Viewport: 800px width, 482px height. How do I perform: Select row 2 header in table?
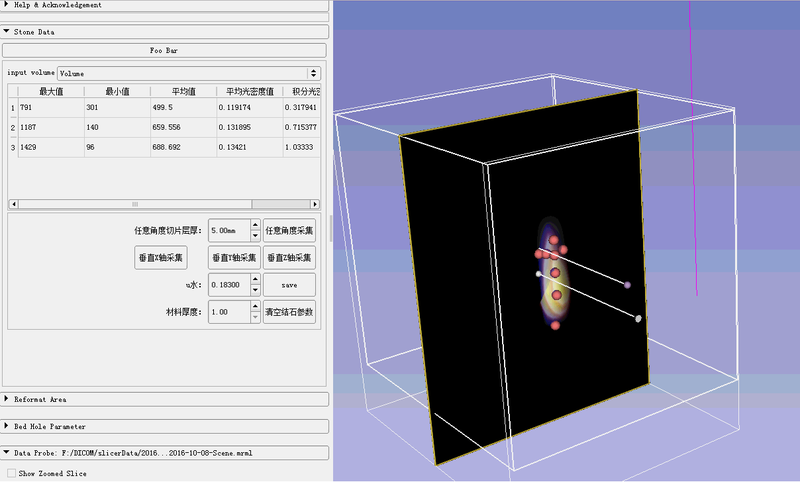12,128
